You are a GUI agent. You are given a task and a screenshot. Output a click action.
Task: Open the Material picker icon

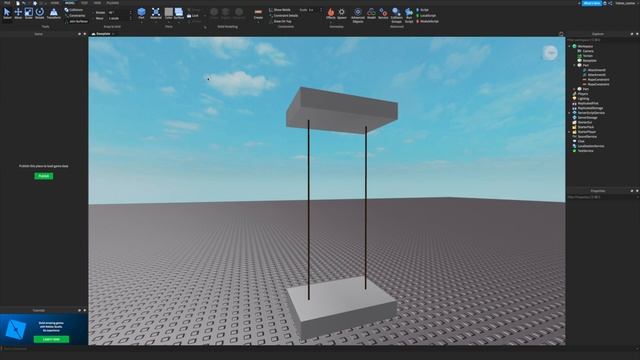[x=156, y=13]
